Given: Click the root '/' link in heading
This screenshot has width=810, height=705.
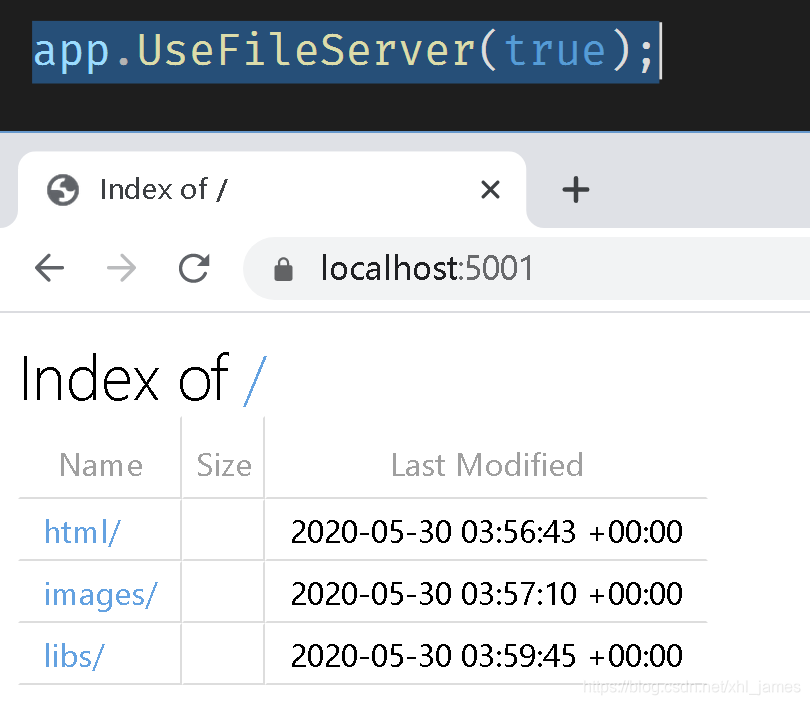Looking at the screenshot, I should [255, 381].
